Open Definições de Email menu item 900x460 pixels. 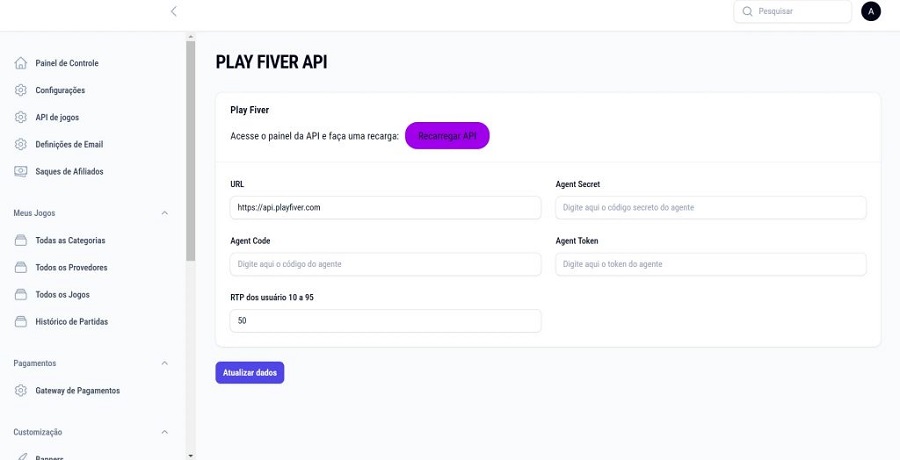[69, 144]
